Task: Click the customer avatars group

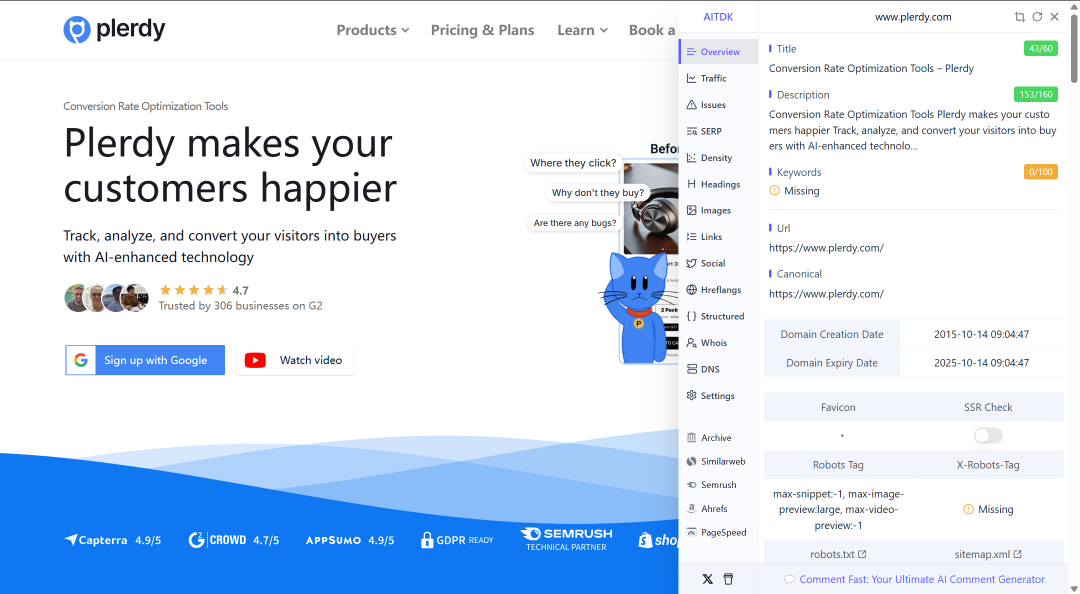Action: (x=107, y=298)
